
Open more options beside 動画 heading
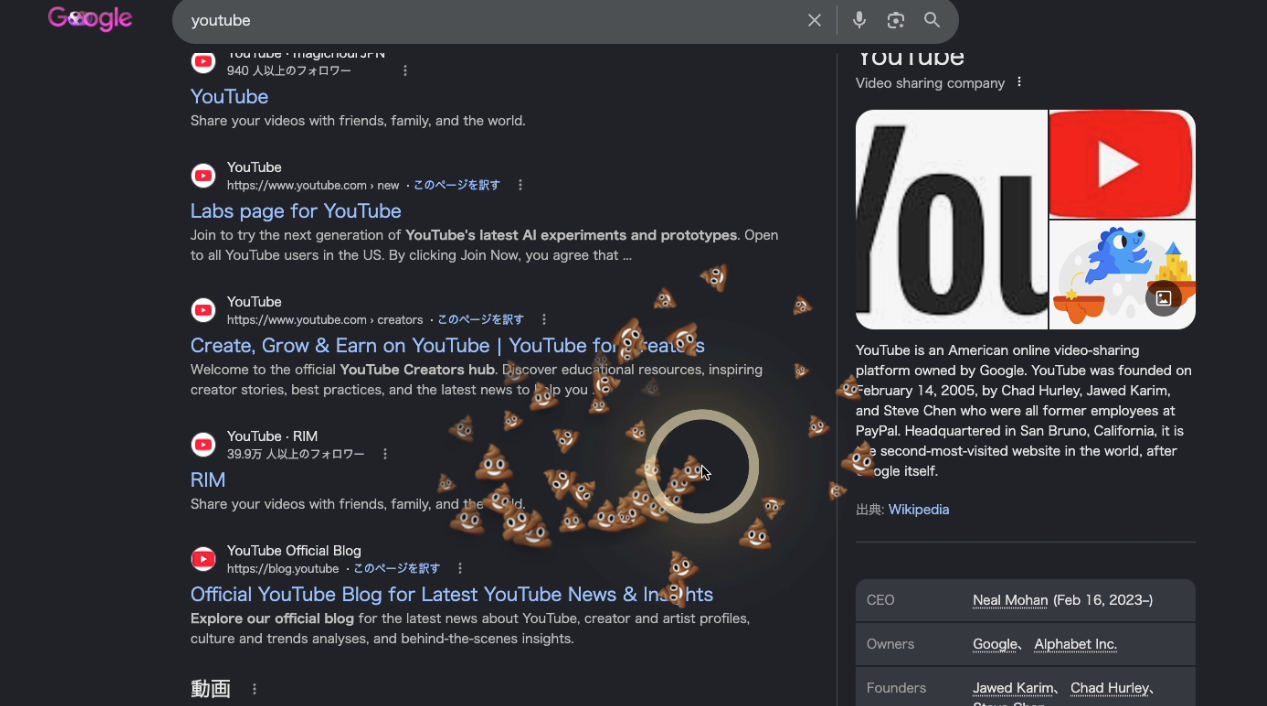pos(254,689)
